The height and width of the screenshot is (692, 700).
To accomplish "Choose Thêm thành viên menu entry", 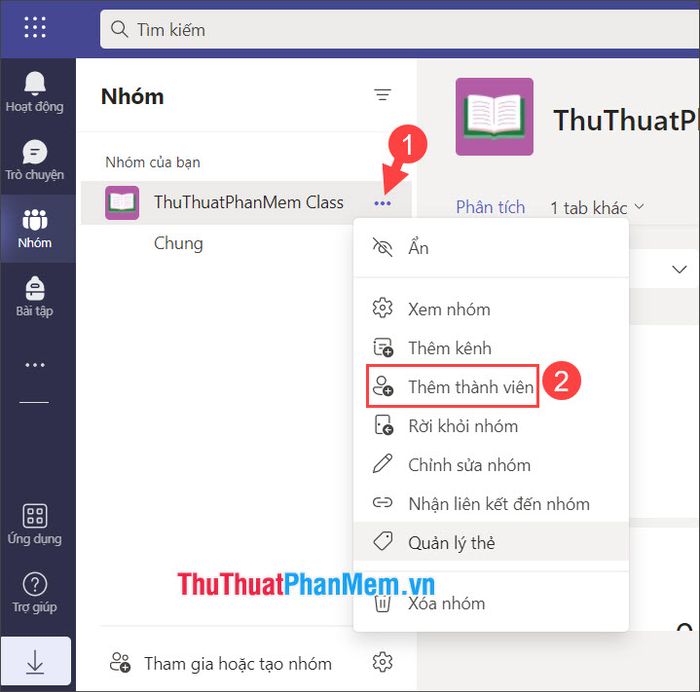I will coord(491,387).
